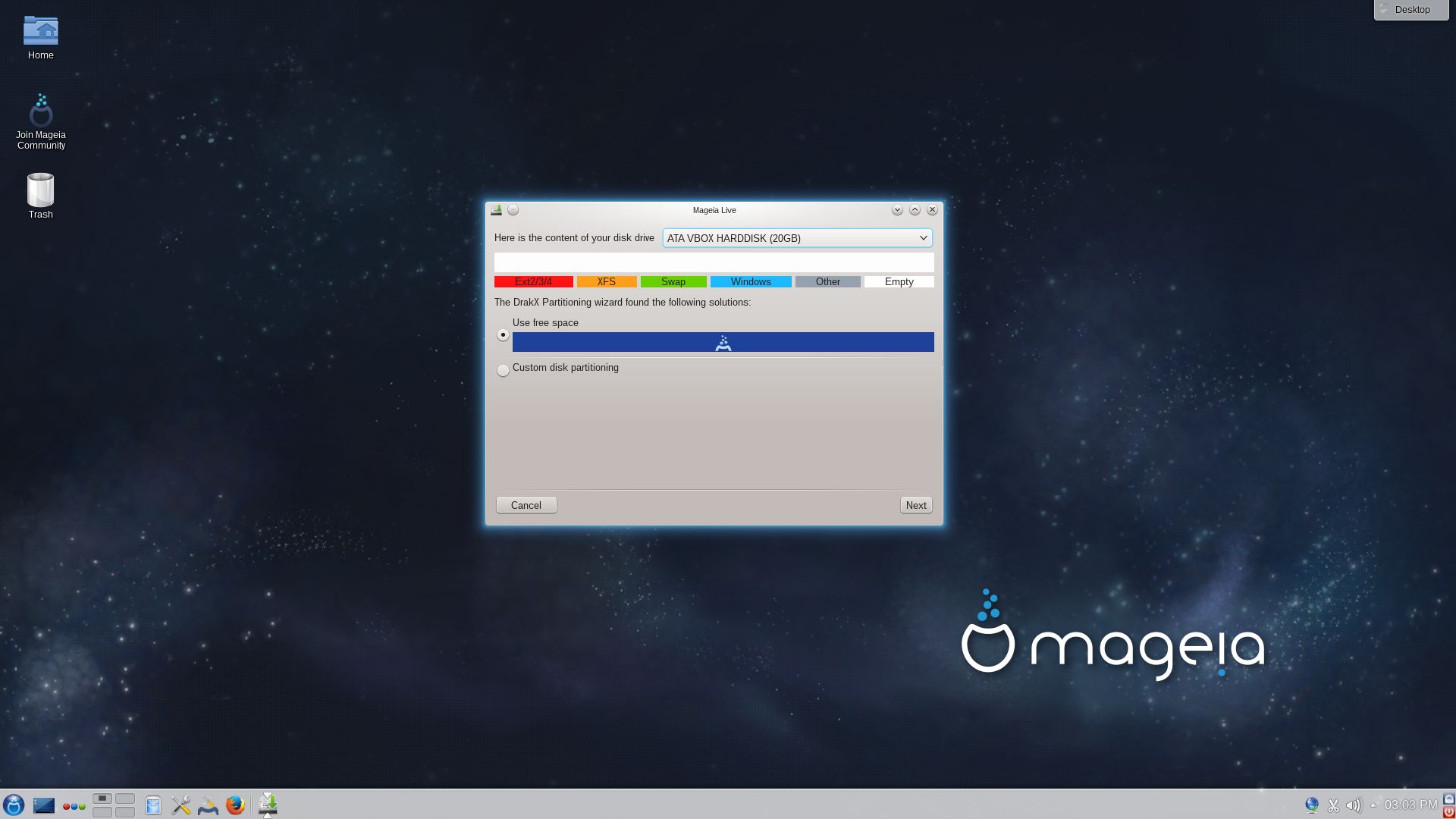
Task: Click the Cancel button
Action: (526, 505)
